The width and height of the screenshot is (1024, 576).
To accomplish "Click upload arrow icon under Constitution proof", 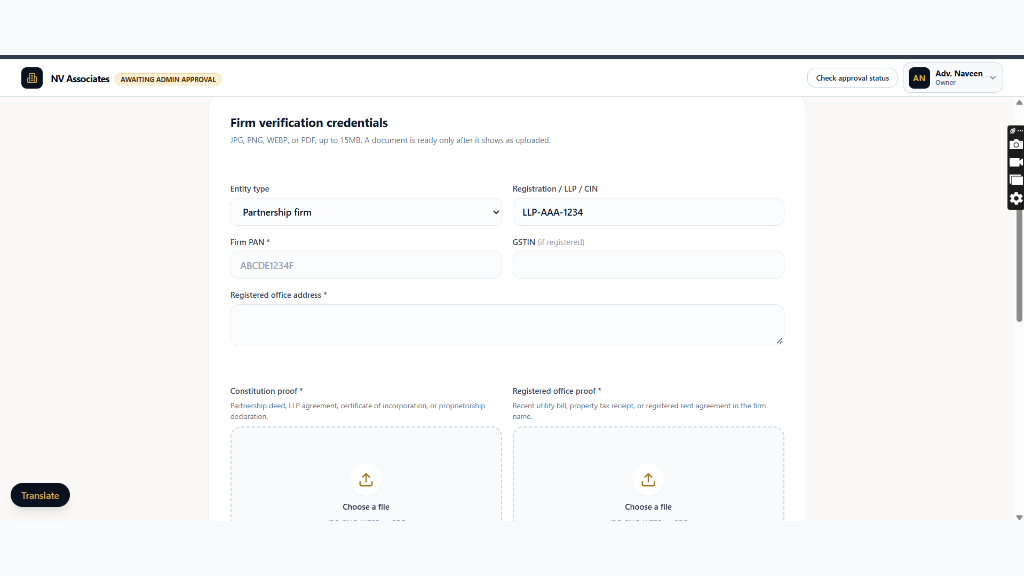I will click(x=366, y=480).
